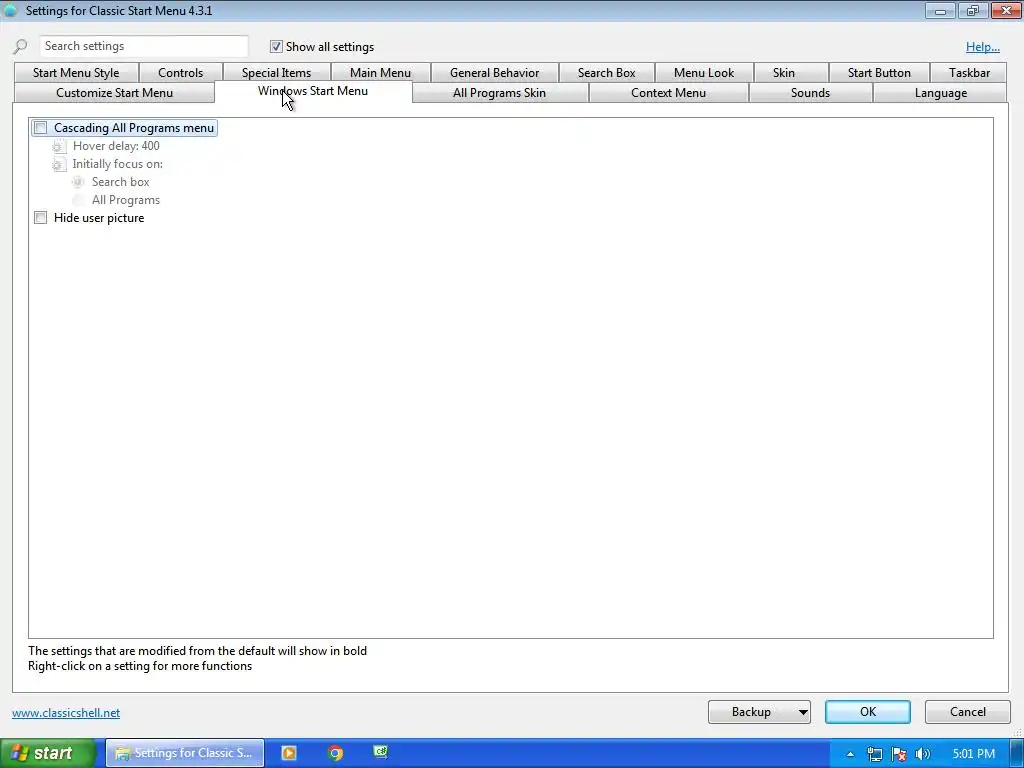Click the Action Center flag icon
Image resolution: width=1024 pixels, height=768 pixels.
tap(899, 754)
